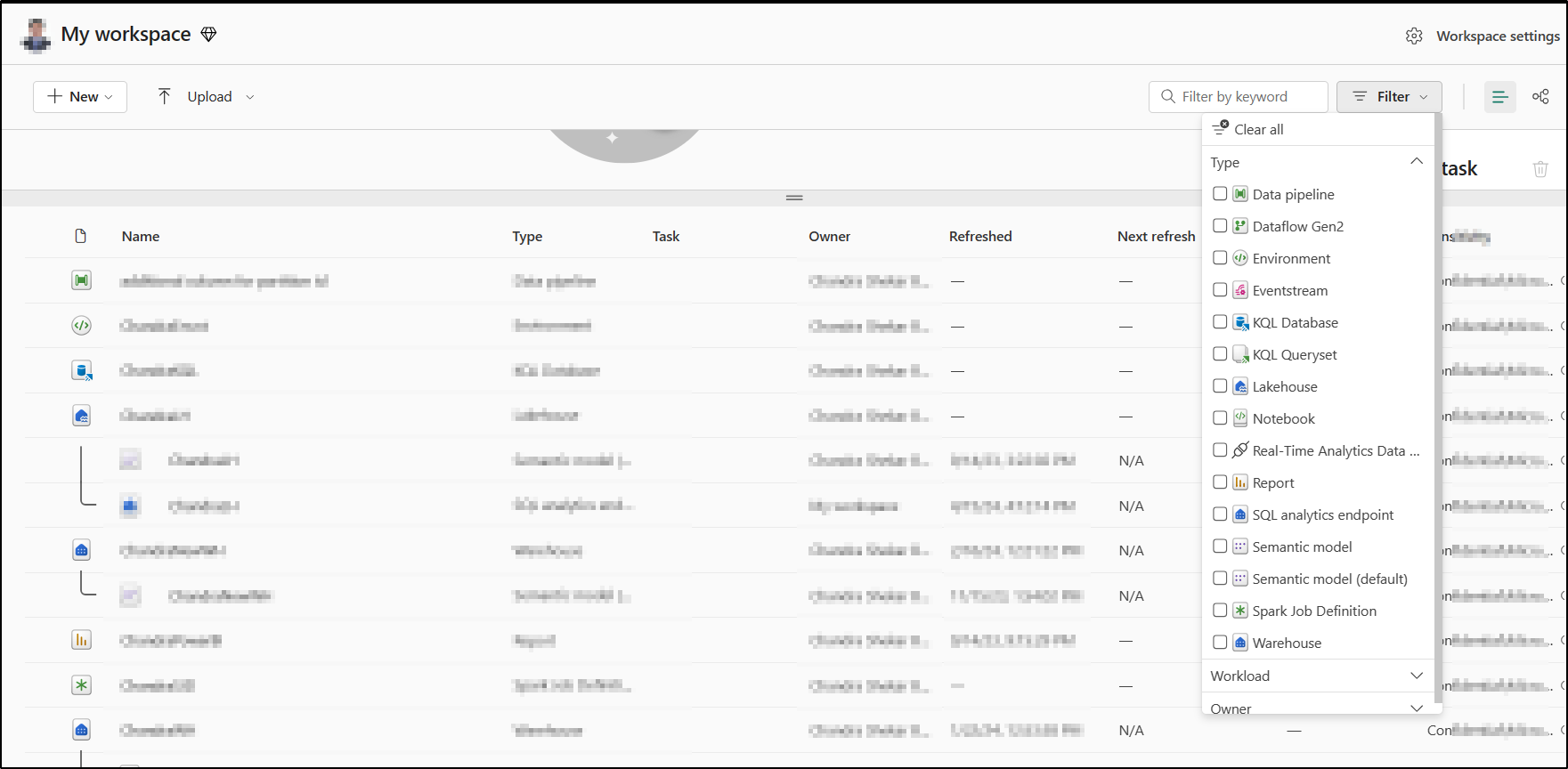Click the Real-Time Analytics Data icon in filter

1240,450
